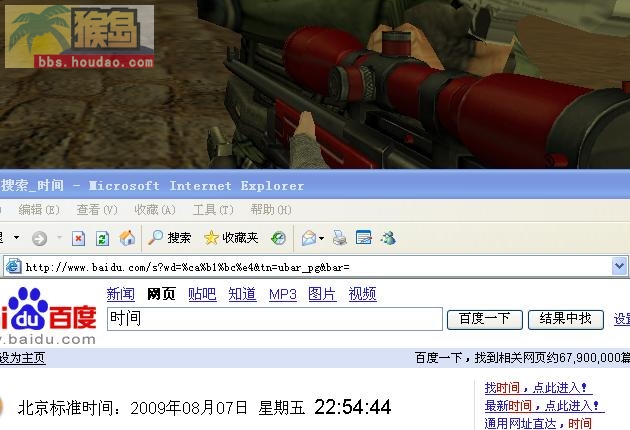This screenshot has width=630, height=430.
Task: Click the 结果中找 button
Action: click(x=566, y=319)
